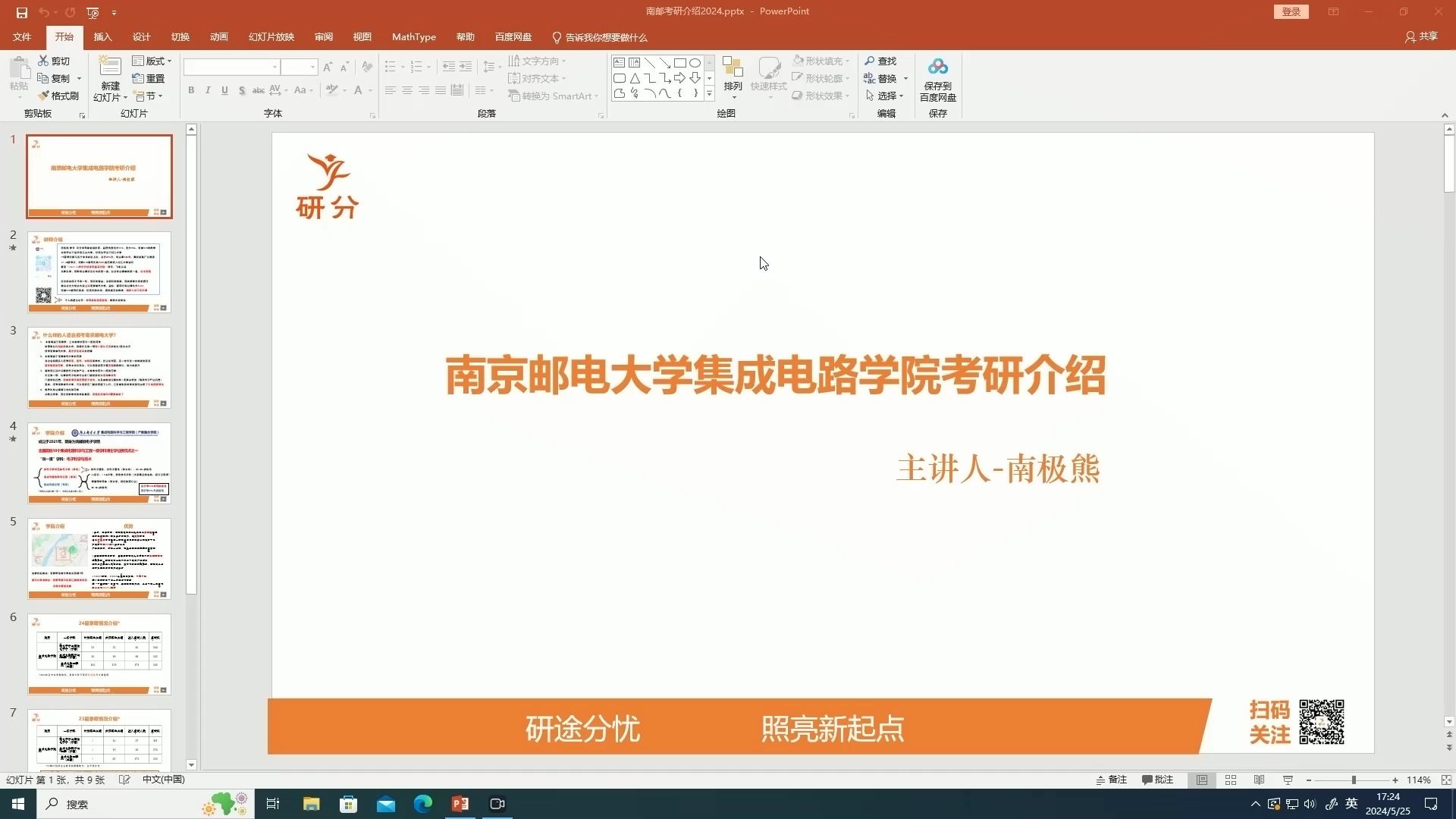Switch to the 设计 Design tab
The image size is (1456, 819).
(x=141, y=36)
